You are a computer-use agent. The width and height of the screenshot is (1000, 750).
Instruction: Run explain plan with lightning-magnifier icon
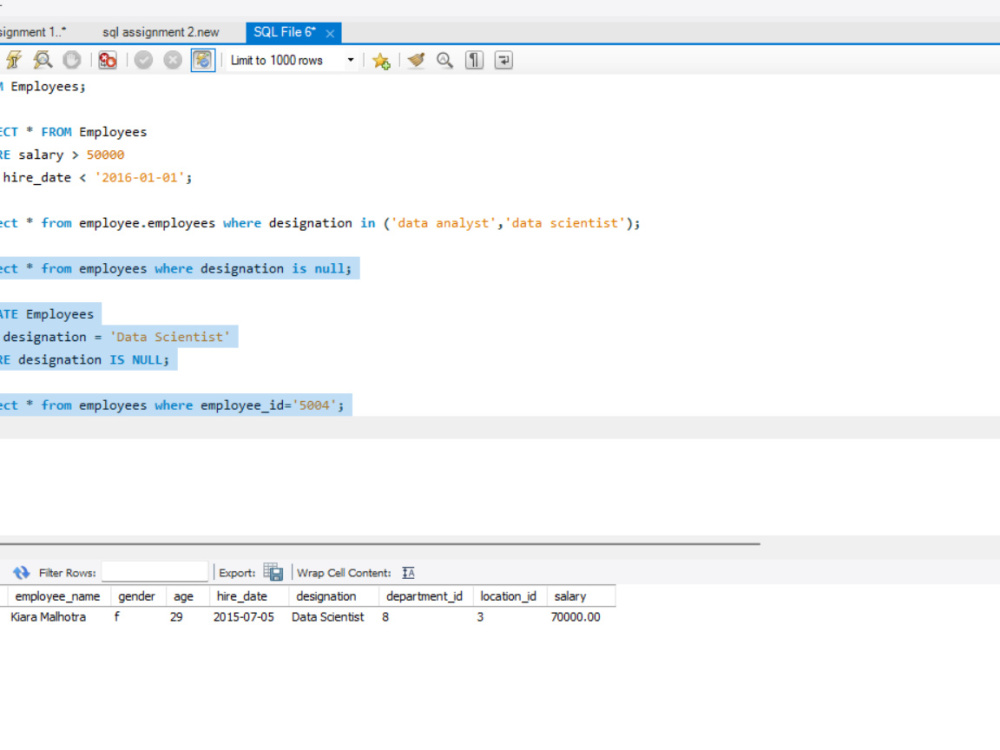click(x=43, y=60)
